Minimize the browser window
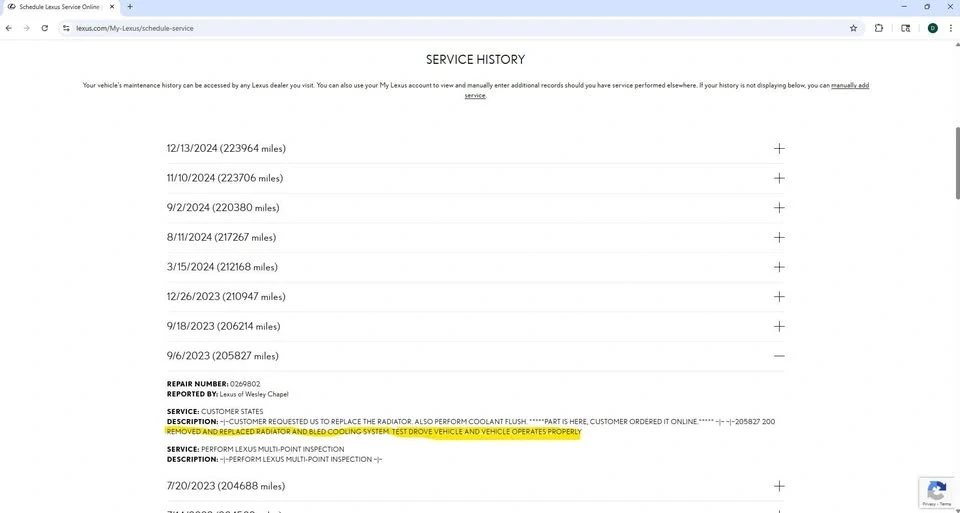 coord(905,7)
